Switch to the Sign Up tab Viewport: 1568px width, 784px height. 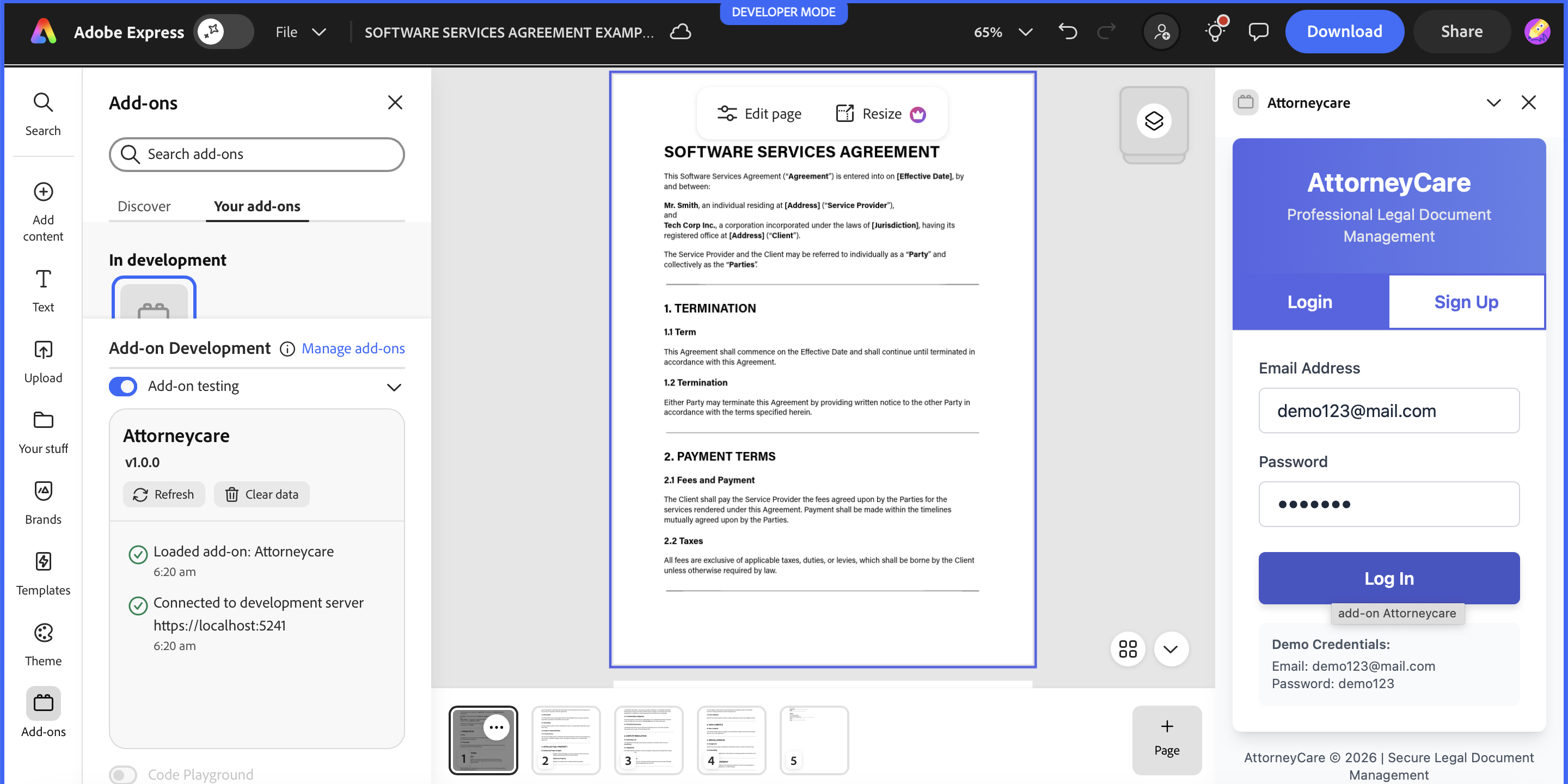[1466, 302]
